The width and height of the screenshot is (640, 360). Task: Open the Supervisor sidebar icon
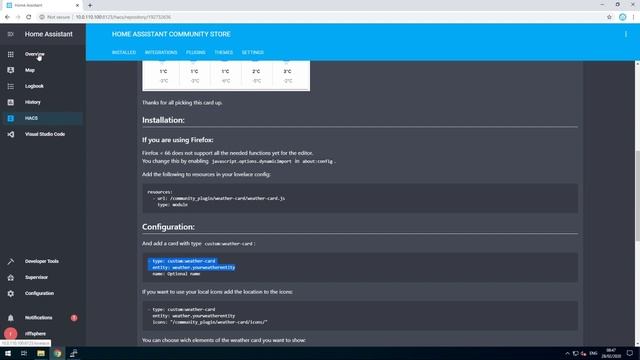click(x=11, y=278)
